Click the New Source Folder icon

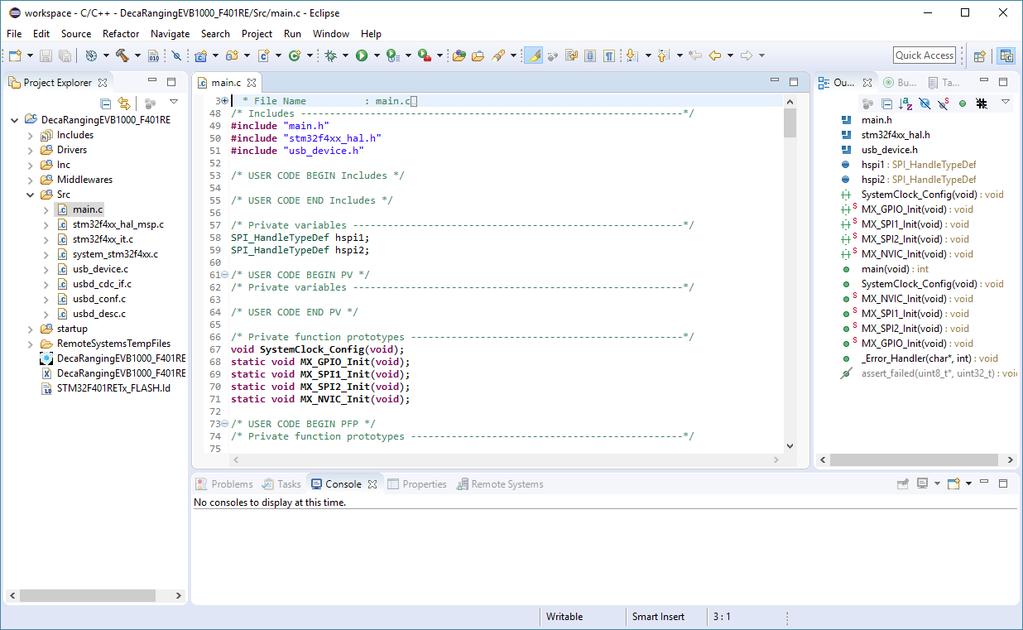pyautogui.click(x=232, y=55)
